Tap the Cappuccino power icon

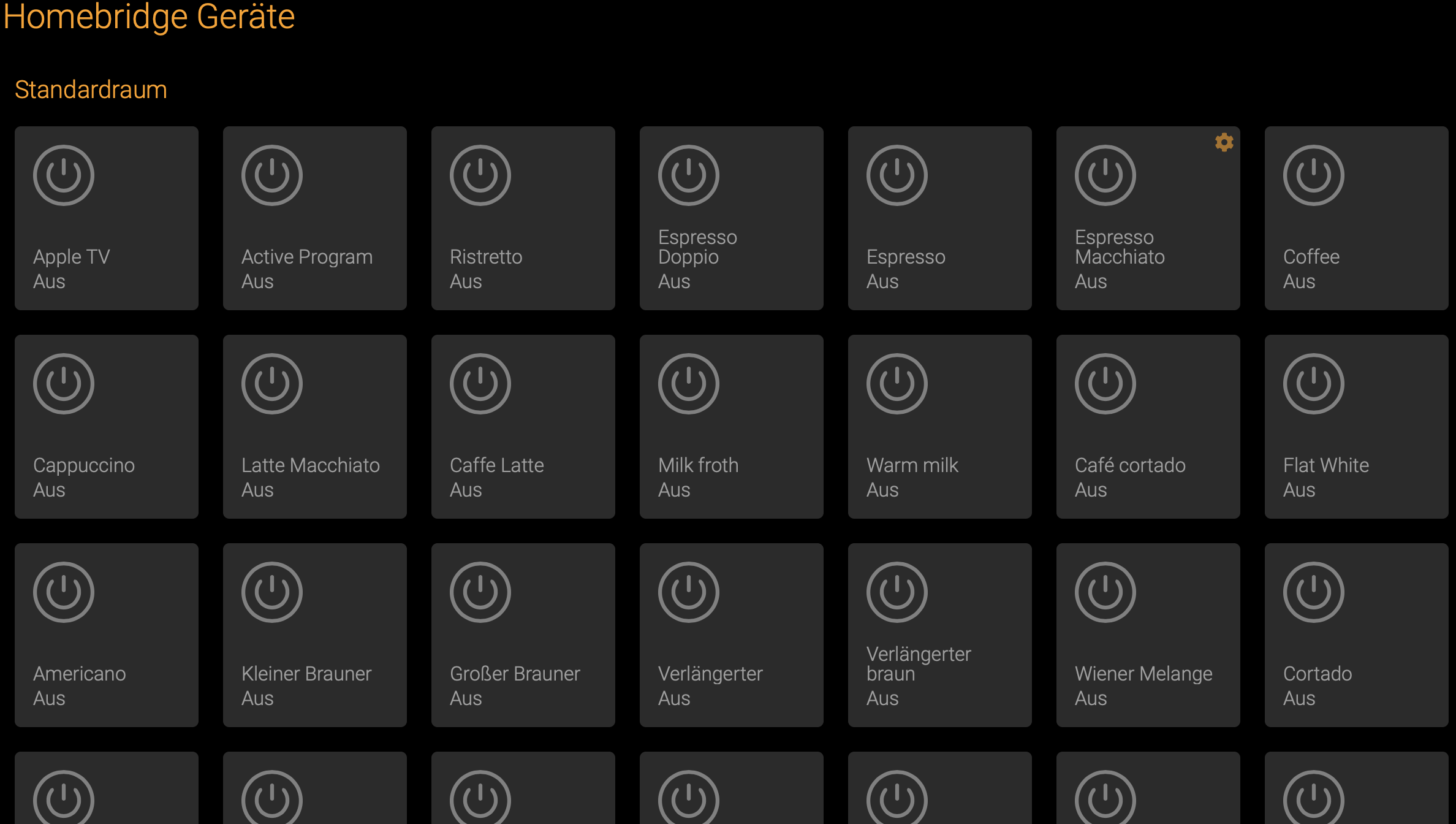pos(64,384)
